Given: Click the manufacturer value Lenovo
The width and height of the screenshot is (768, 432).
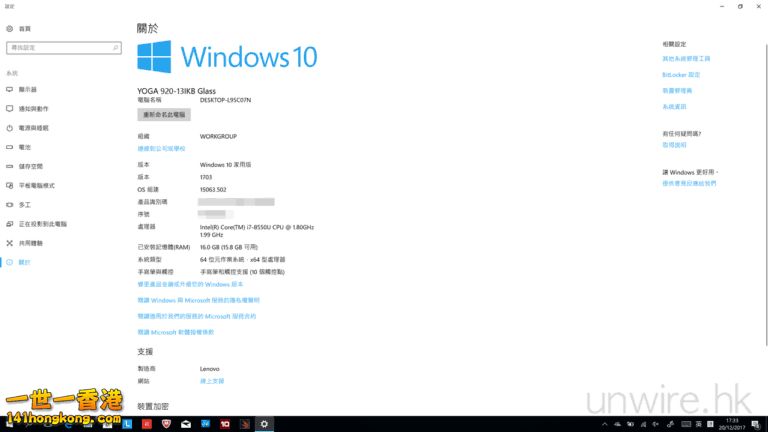Looking at the screenshot, I should (x=210, y=369).
